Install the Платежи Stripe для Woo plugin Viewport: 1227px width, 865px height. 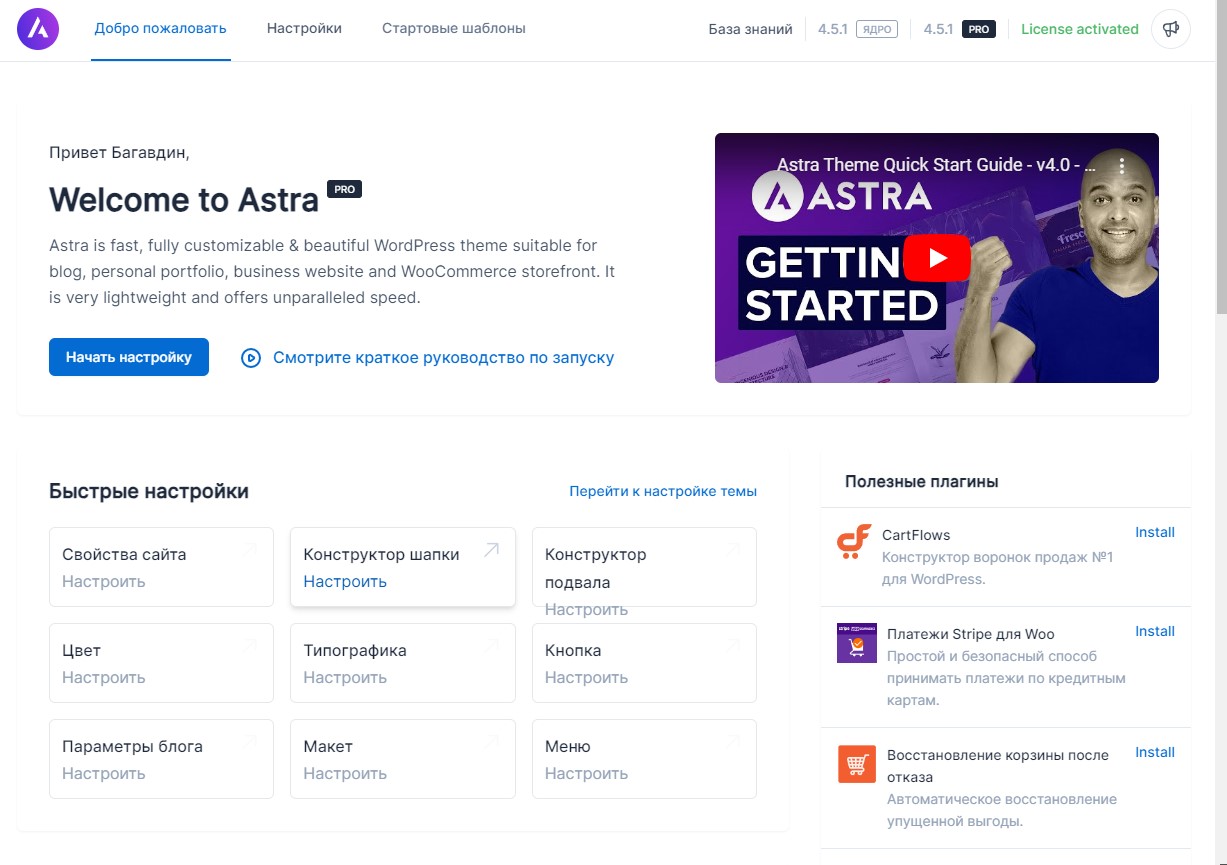1154,631
